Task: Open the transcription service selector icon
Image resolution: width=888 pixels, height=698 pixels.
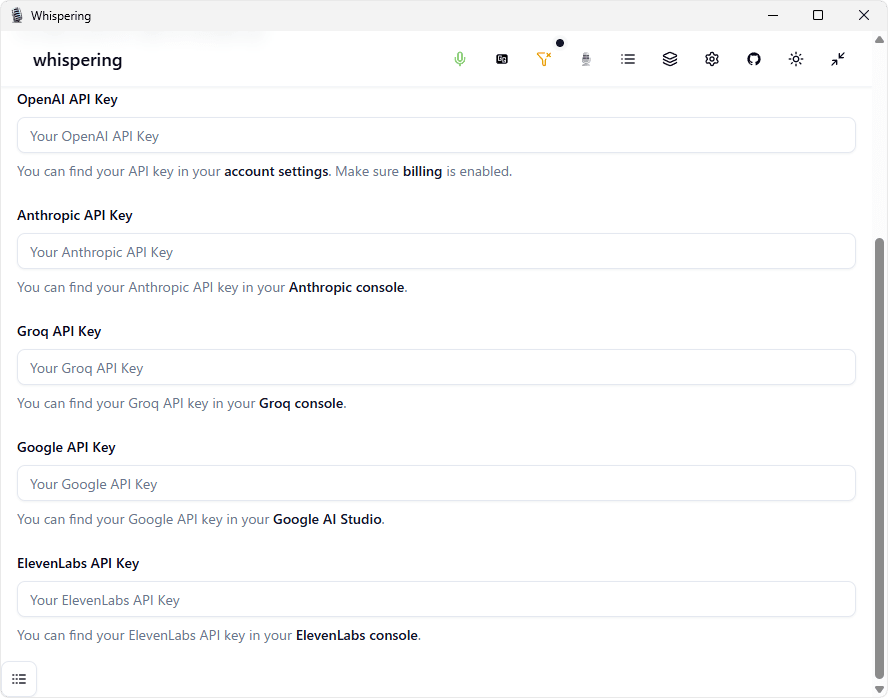Action: [502, 59]
